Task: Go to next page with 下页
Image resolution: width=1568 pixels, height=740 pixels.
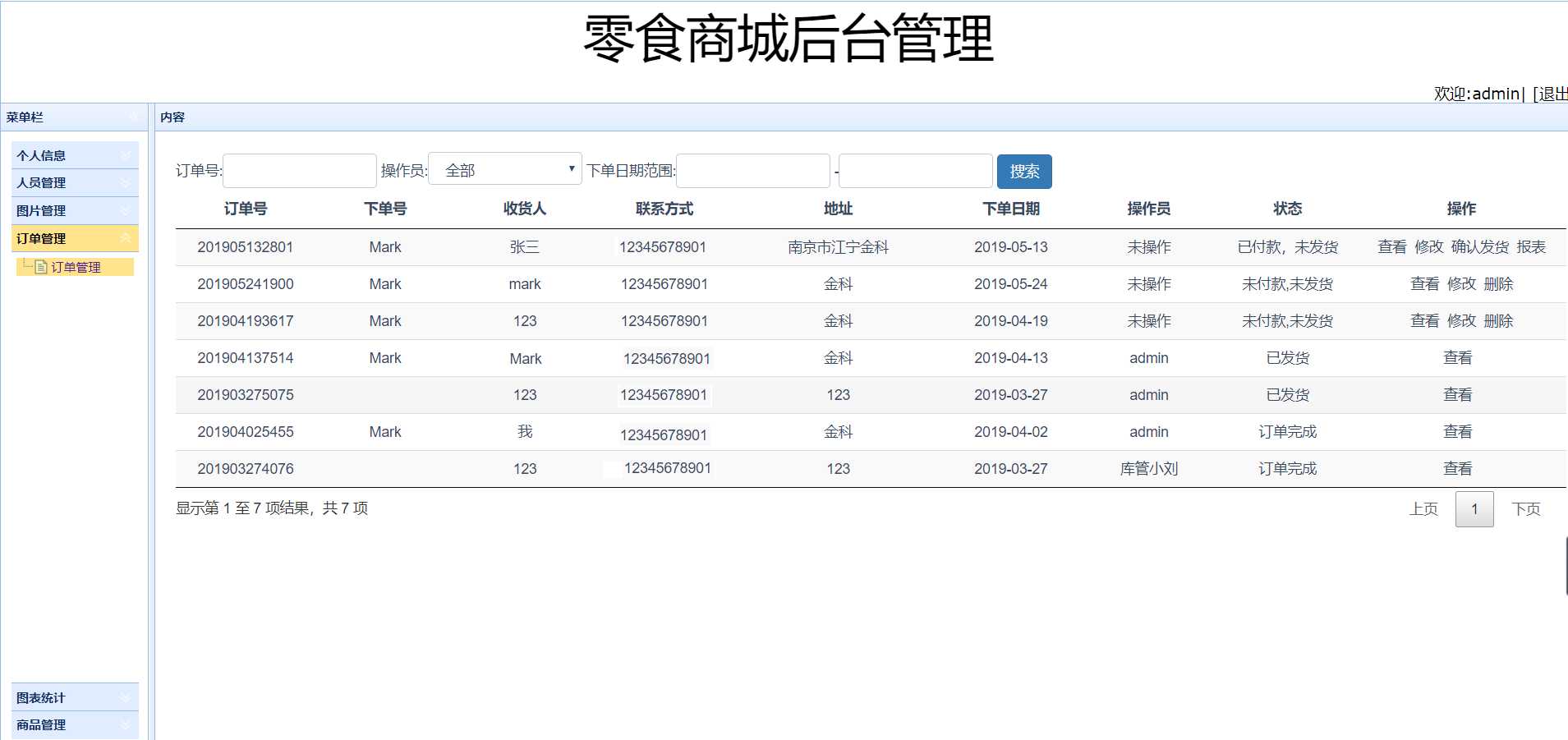Action: pos(1526,509)
